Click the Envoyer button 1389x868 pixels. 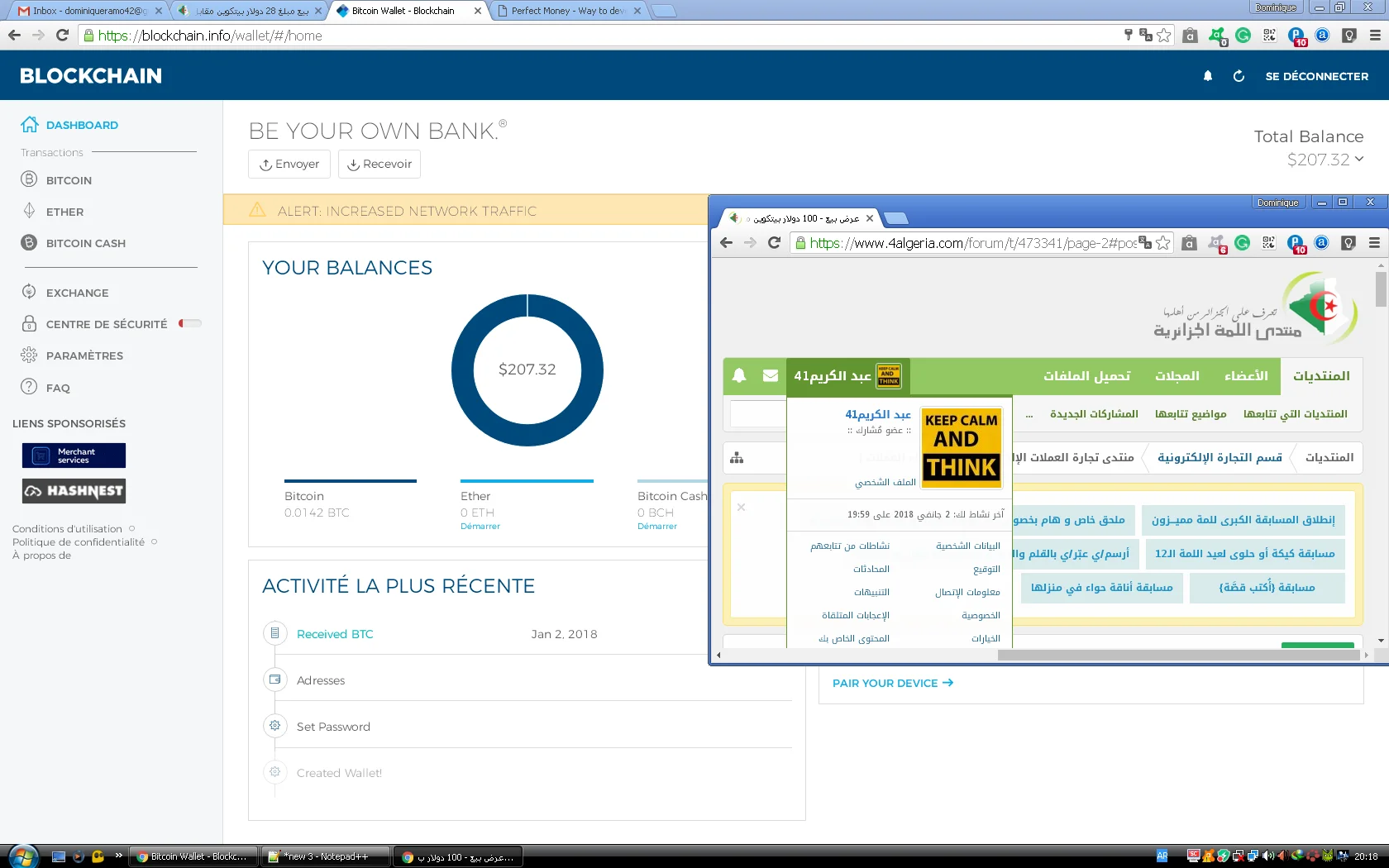289,164
